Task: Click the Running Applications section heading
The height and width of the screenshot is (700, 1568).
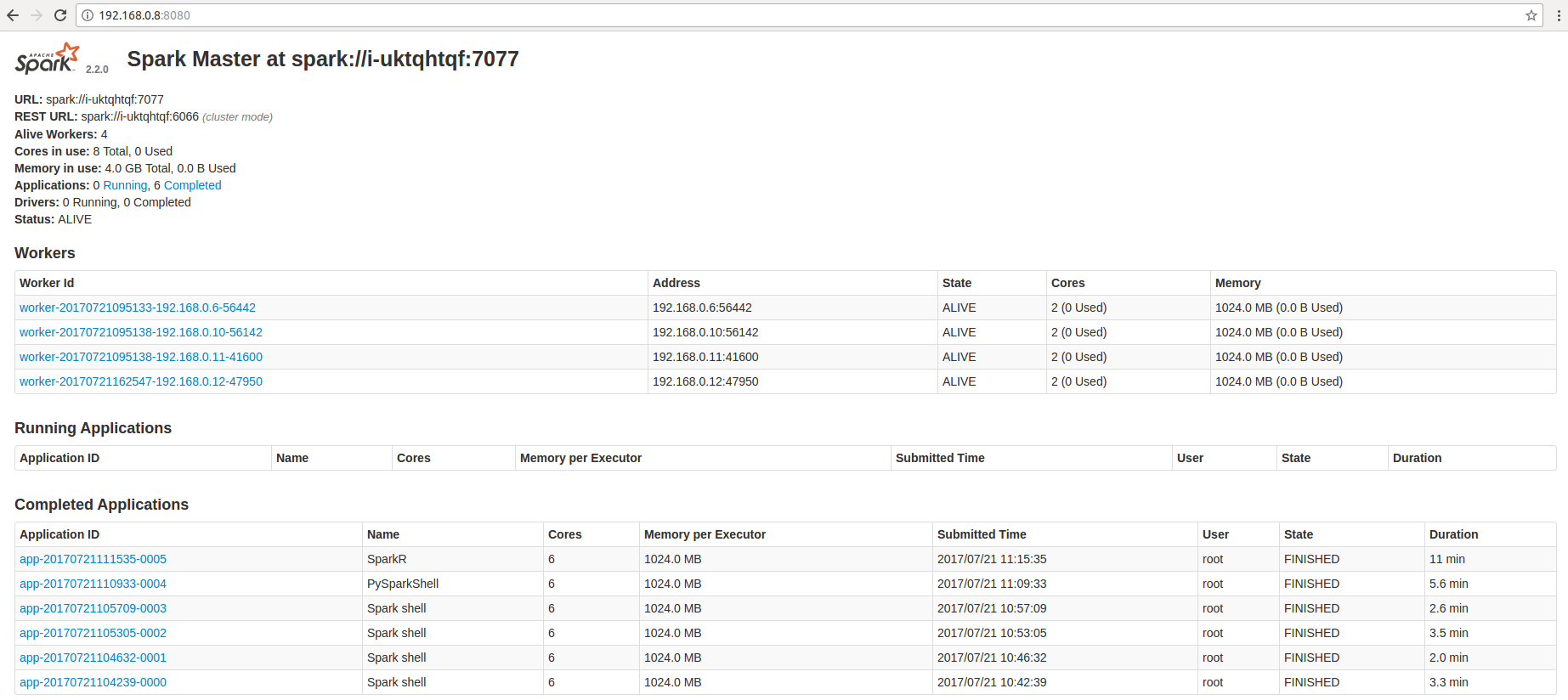Action: [93, 428]
